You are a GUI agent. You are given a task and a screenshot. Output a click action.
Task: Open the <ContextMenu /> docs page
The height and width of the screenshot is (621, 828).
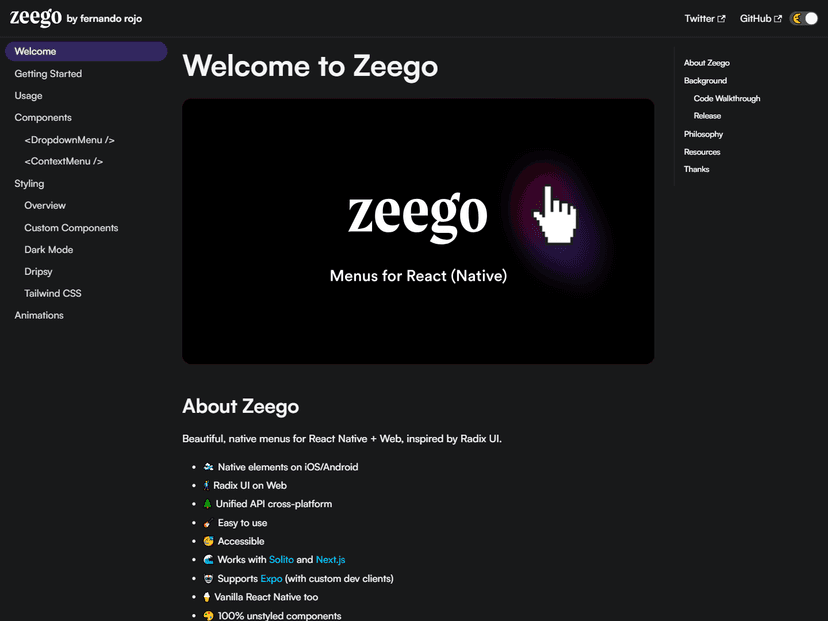pos(63,162)
